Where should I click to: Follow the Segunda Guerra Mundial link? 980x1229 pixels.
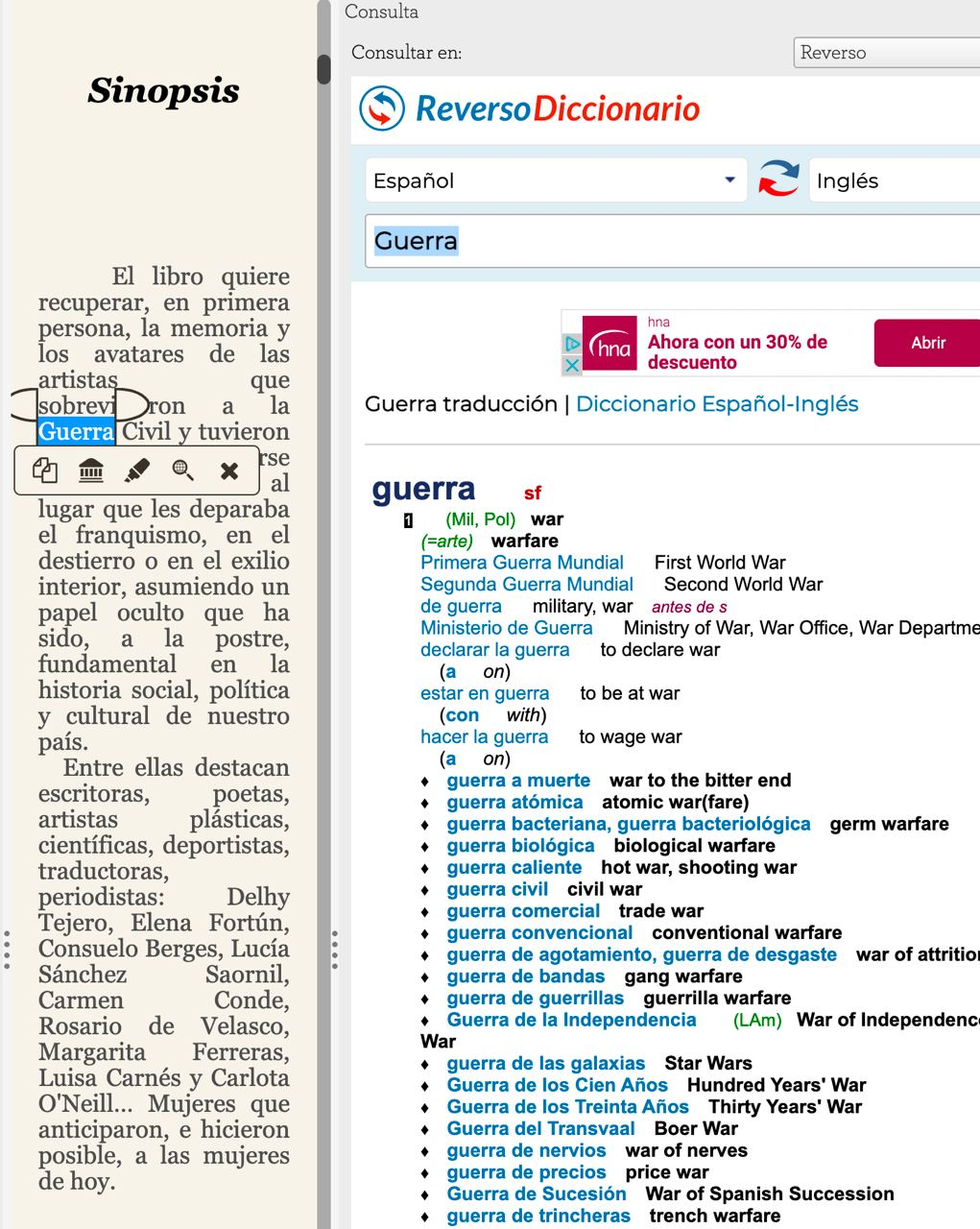527,585
